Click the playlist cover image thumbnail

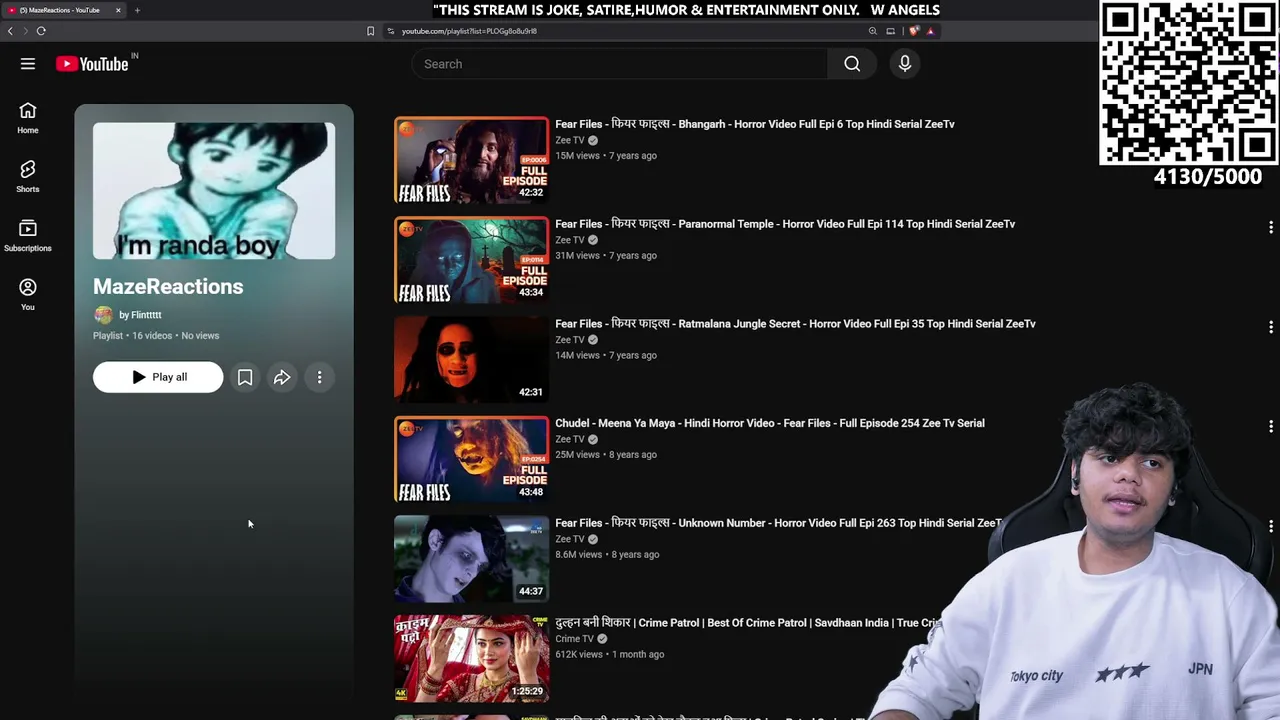tap(214, 191)
